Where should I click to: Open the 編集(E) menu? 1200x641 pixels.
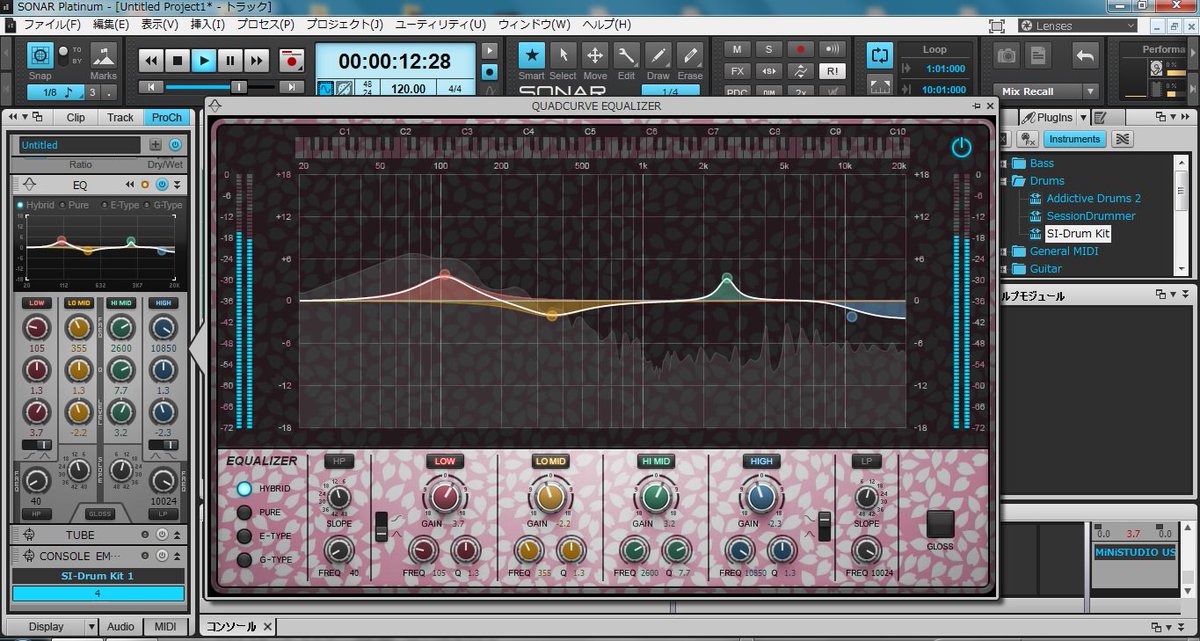click(110, 23)
